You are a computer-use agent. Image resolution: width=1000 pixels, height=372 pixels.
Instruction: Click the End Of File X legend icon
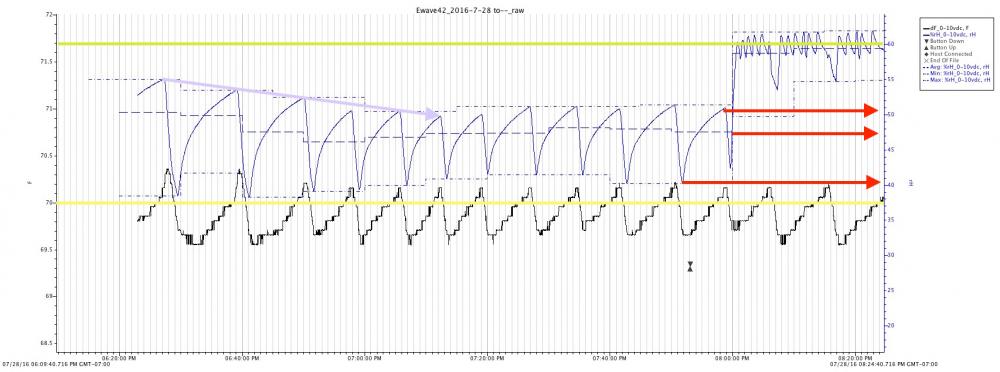coord(927,61)
